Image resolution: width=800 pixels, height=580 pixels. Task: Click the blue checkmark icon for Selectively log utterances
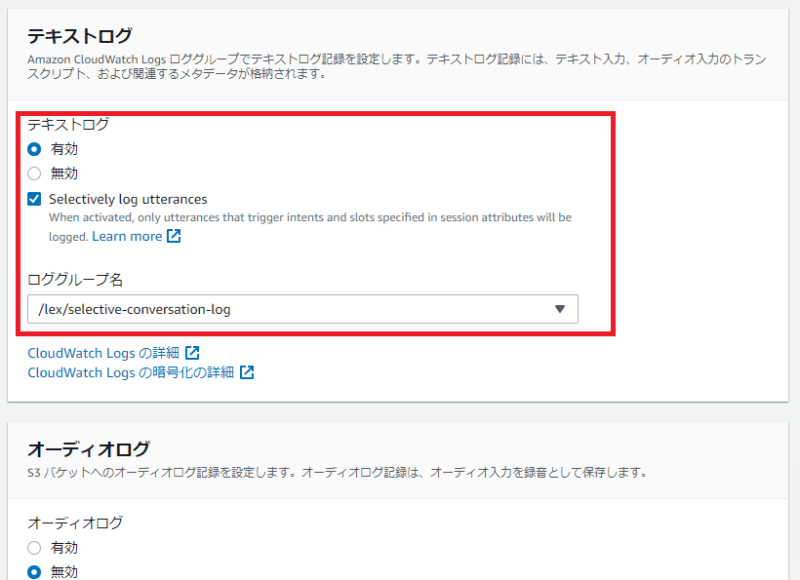click(34, 199)
